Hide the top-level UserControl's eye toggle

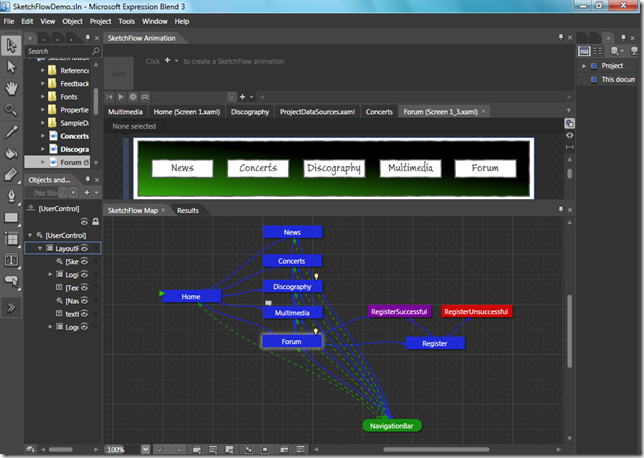[x=85, y=221]
